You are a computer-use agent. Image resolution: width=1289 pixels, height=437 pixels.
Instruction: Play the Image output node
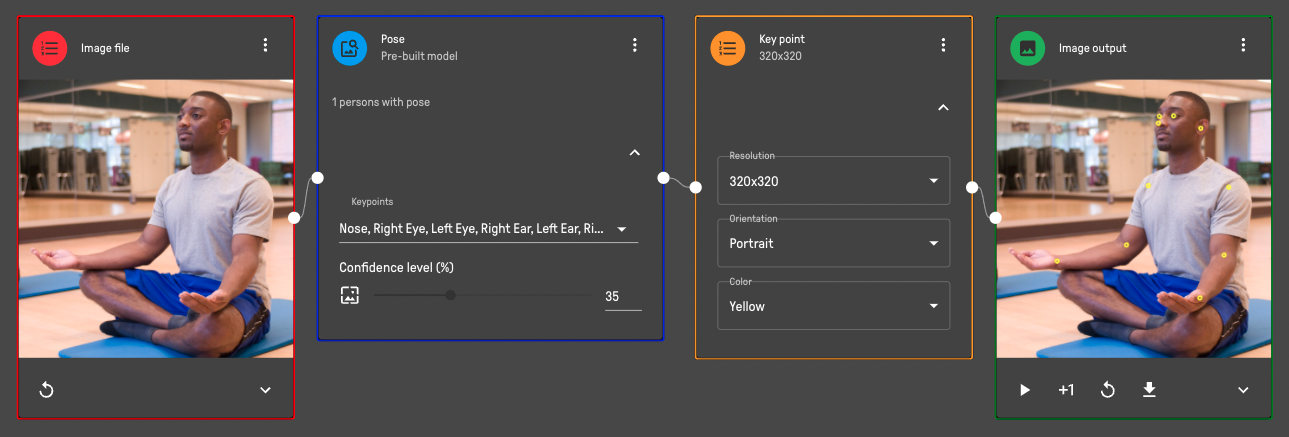pyautogui.click(x=1025, y=390)
